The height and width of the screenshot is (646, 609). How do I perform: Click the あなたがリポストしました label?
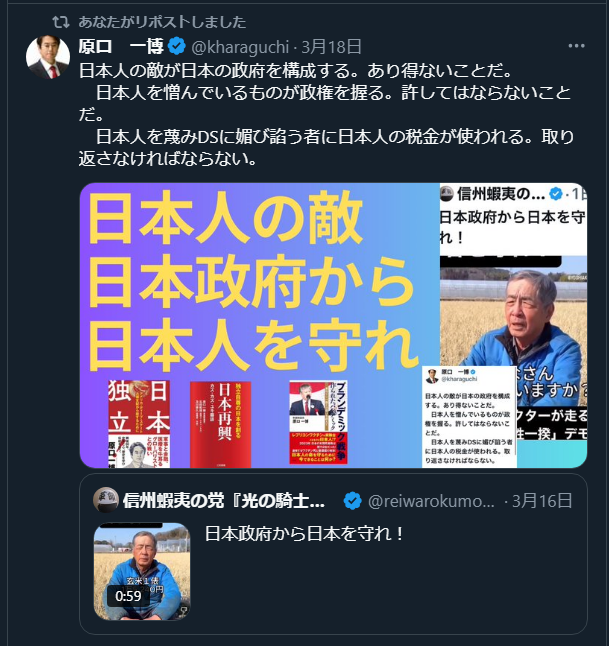tap(162, 22)
